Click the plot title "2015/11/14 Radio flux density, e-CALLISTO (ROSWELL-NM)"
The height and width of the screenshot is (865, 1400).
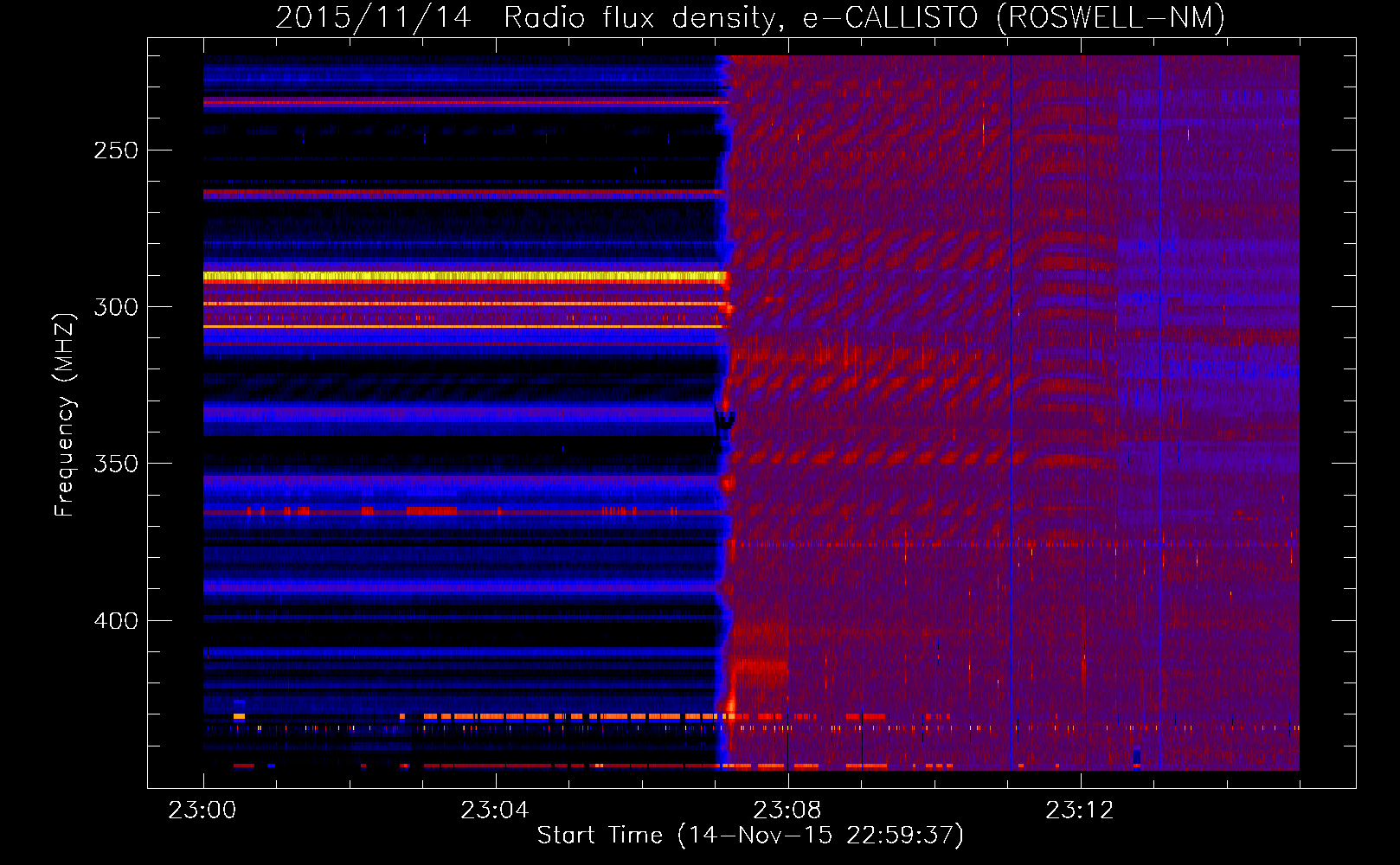[x=750, y=17]
